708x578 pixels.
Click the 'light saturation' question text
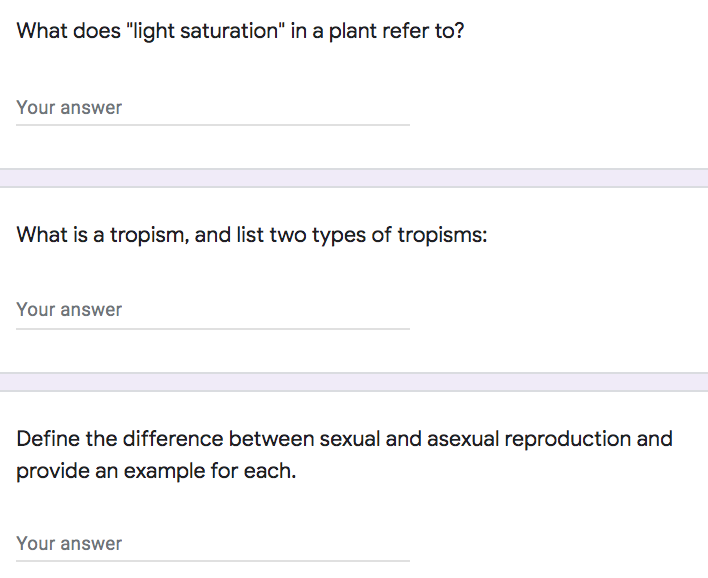pos(240,31)
